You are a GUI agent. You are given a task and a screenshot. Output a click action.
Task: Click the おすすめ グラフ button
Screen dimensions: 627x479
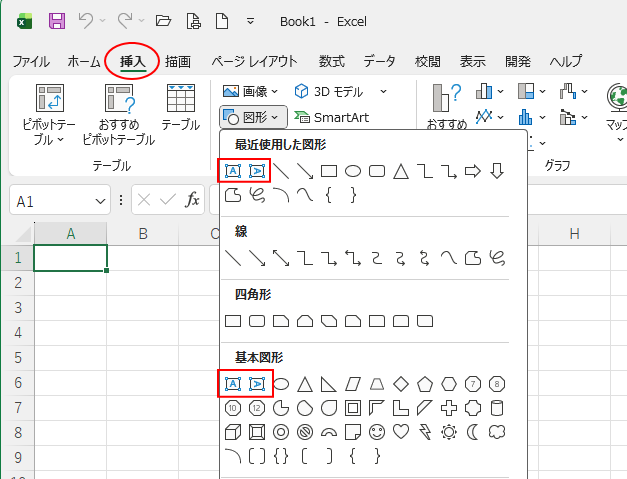[x=447, y=106]
